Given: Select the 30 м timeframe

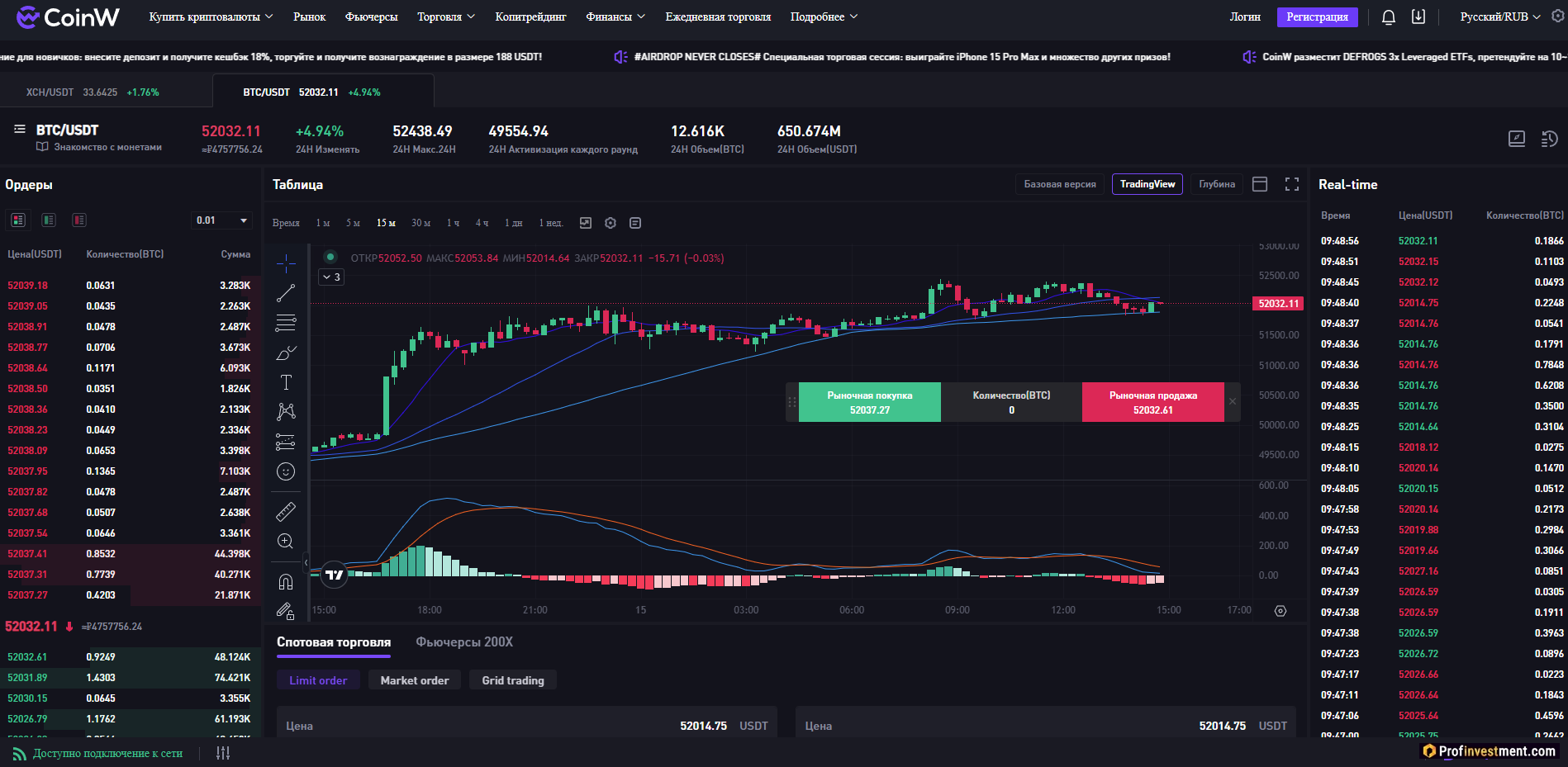Looking at the screenshot, I should 421,223.
